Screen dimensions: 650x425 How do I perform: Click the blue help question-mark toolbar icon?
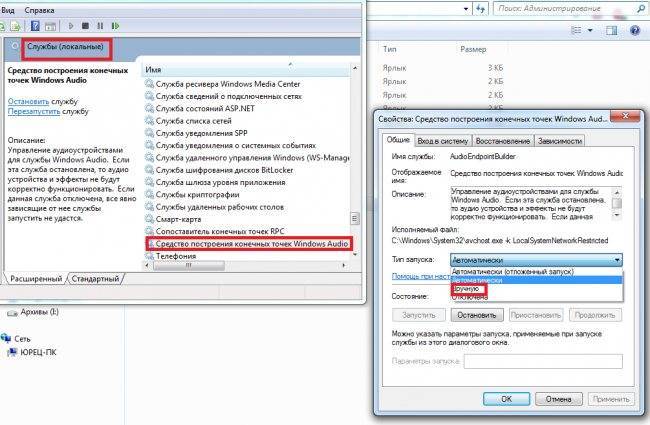click(x=35, y=26)
